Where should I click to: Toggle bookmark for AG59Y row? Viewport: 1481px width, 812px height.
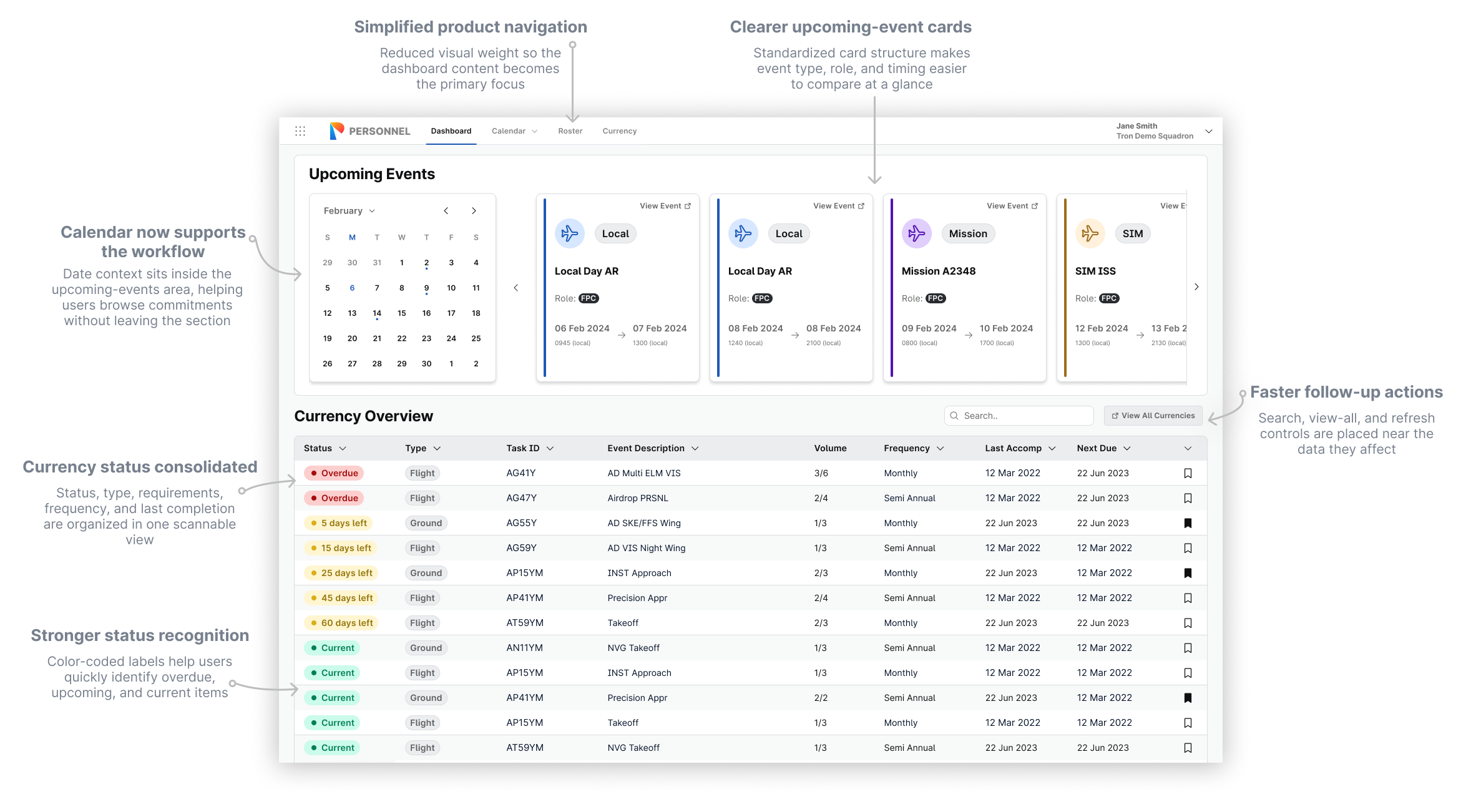coord(1188,548)
